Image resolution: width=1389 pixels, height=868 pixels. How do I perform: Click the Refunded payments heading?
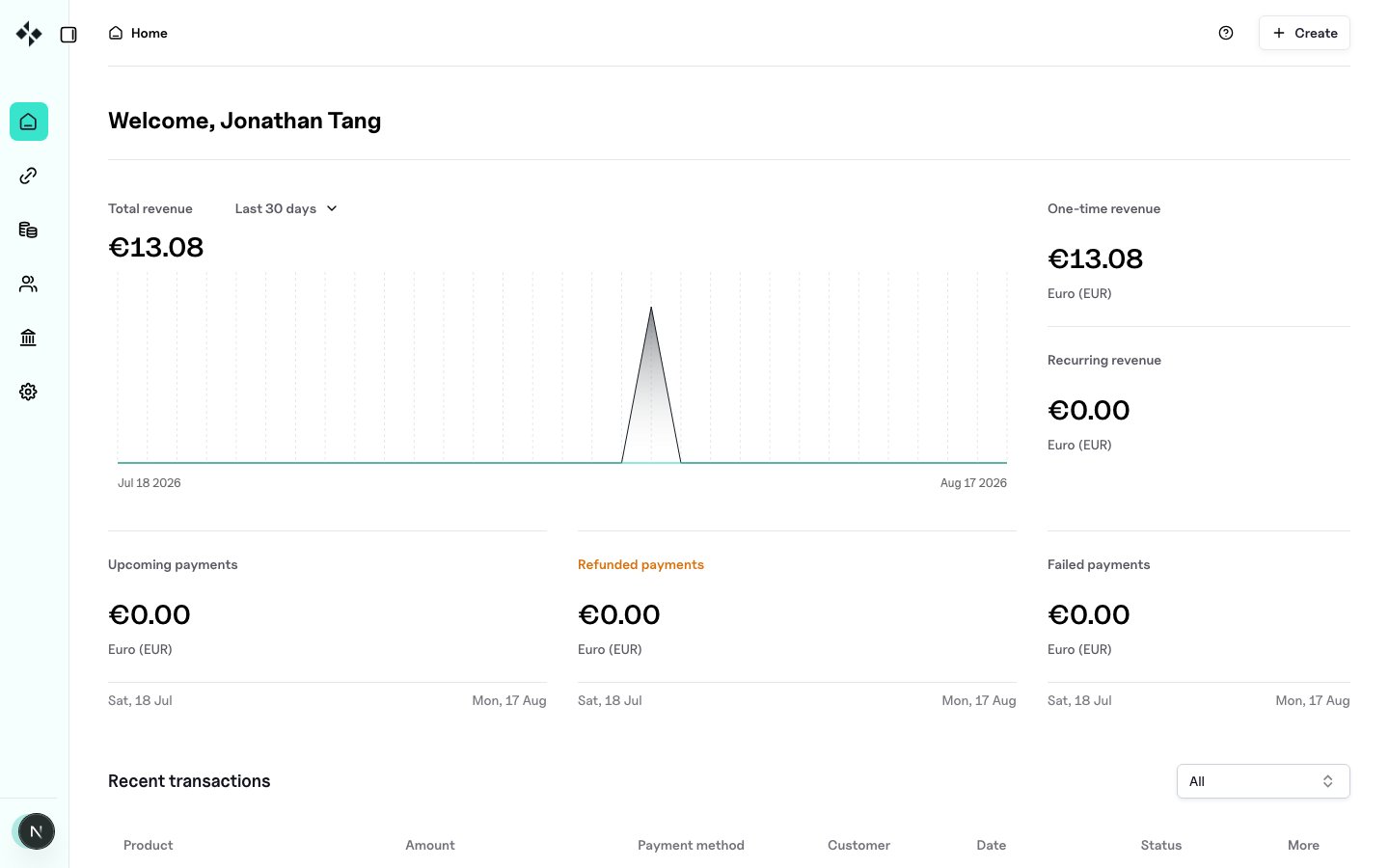click(640, 565)
